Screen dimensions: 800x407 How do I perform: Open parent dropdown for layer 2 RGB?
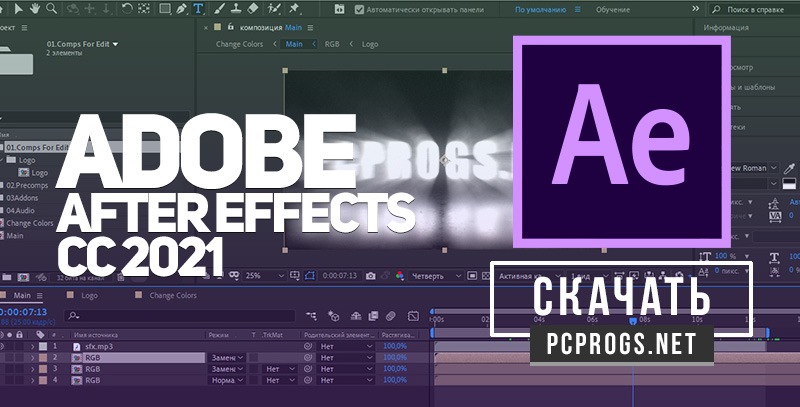(x=346, y=358)
